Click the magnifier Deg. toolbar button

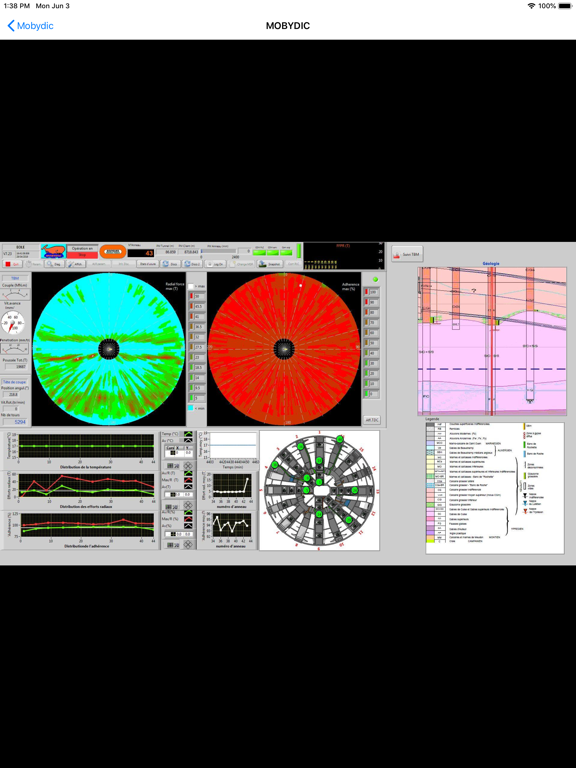(x=54, y=264)
